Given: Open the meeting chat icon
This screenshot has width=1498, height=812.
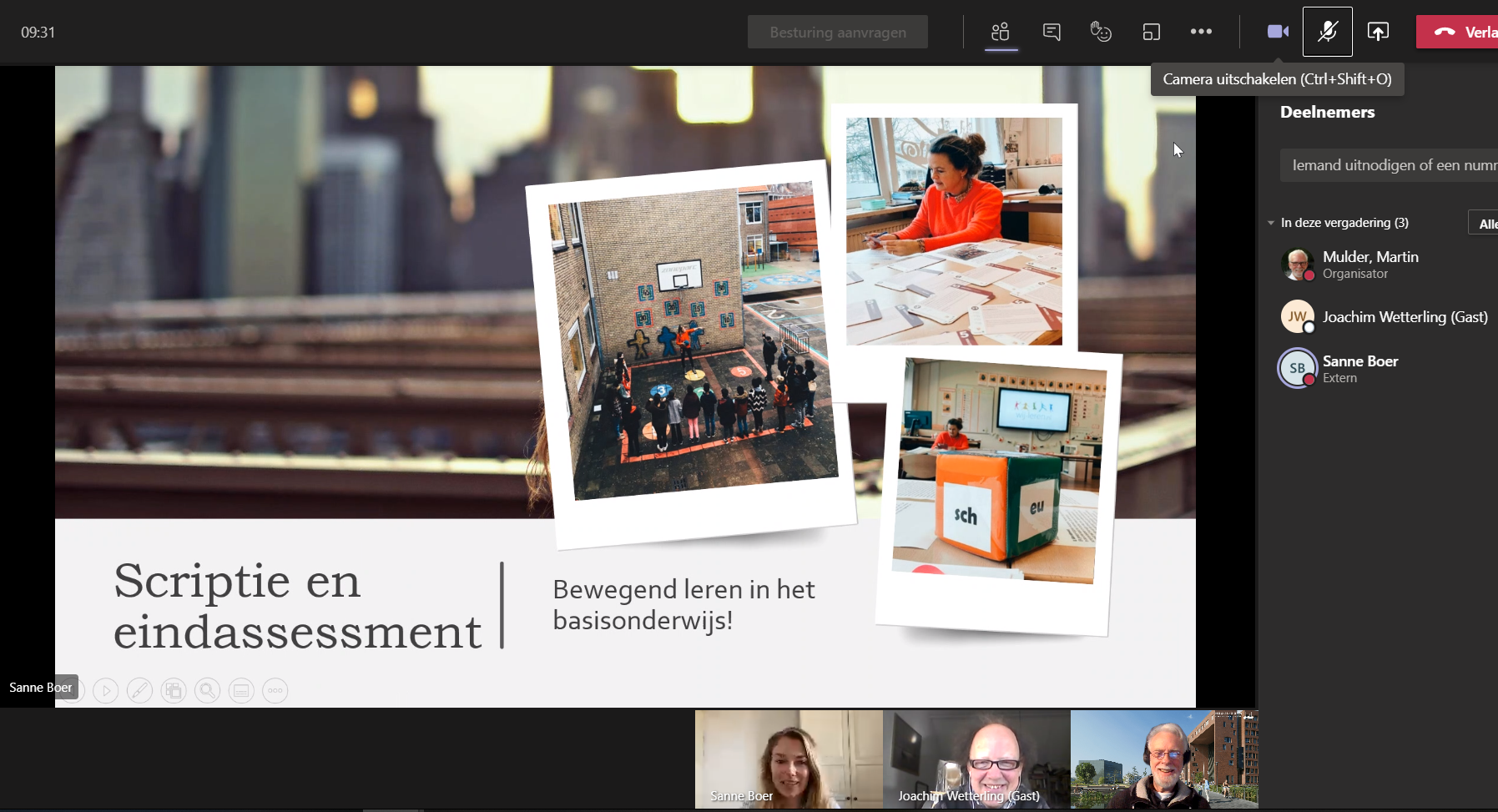Looking at the screenshot, I should point(1052,32).
